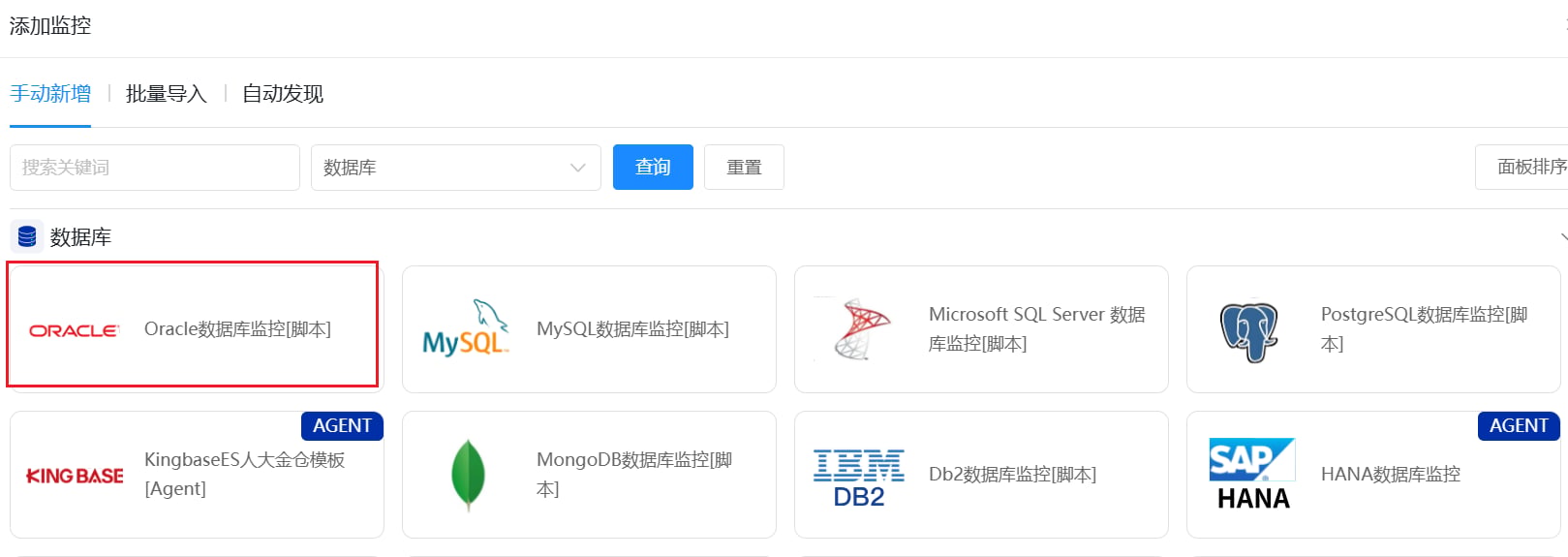The width and height of the screenshot is (1568, 557).
Task: Click the MongoDB leaf logo
Action: click(x=468, y=475)
